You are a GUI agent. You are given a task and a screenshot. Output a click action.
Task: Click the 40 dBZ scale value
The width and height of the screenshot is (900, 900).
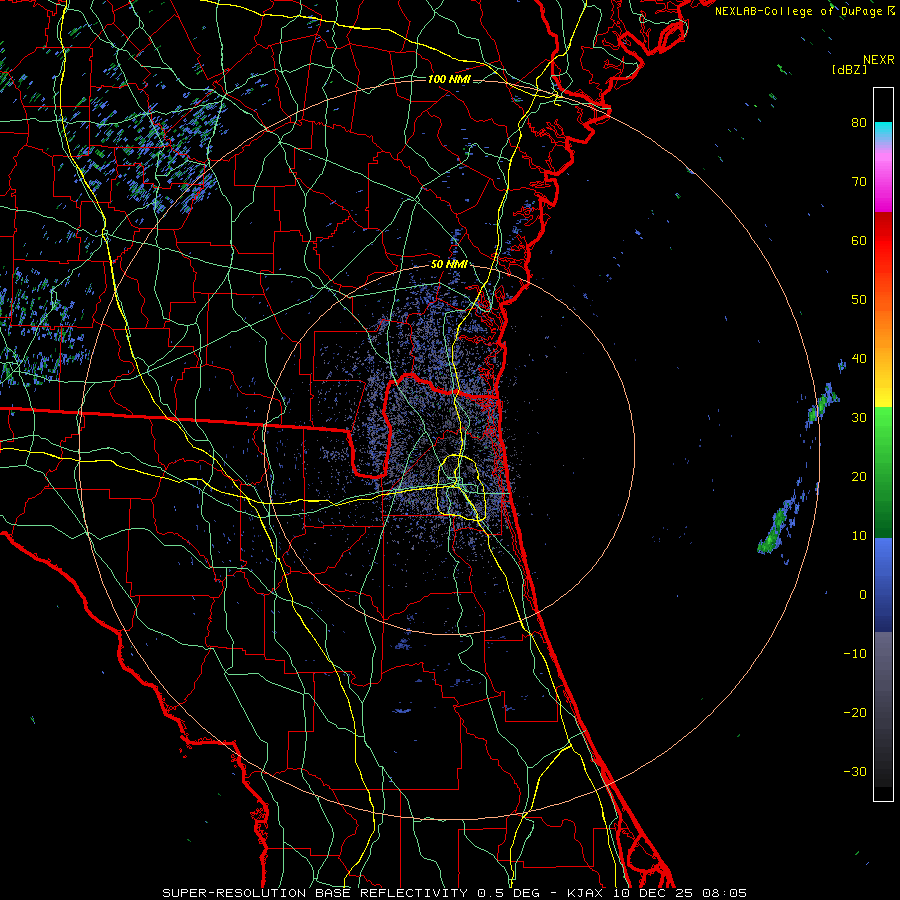859,359
